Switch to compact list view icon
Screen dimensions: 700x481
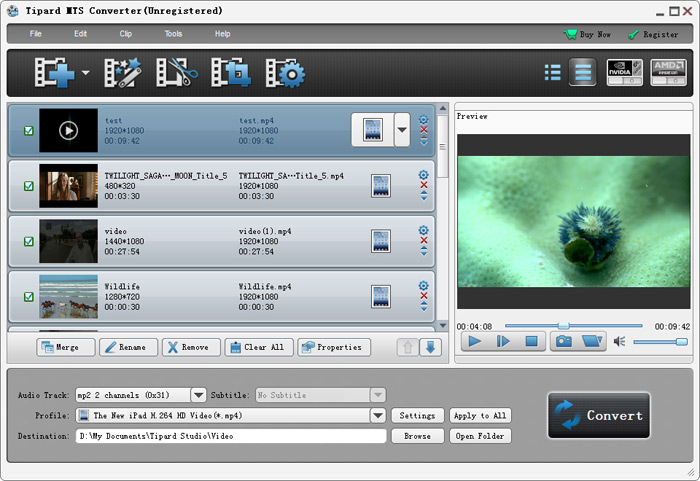553,72
